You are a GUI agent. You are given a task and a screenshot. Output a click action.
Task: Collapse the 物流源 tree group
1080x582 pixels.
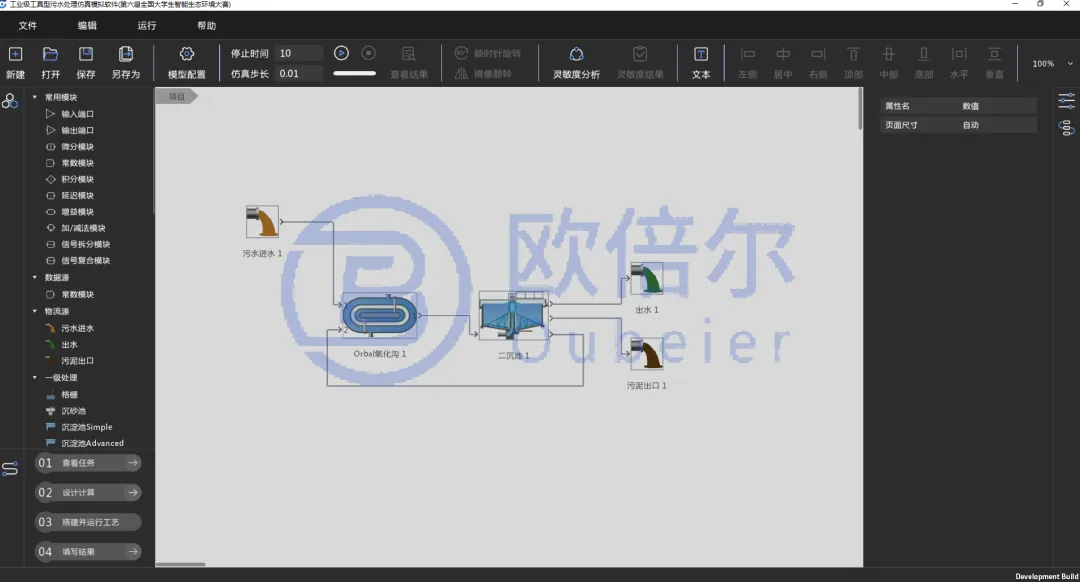[x=34, y=311]
